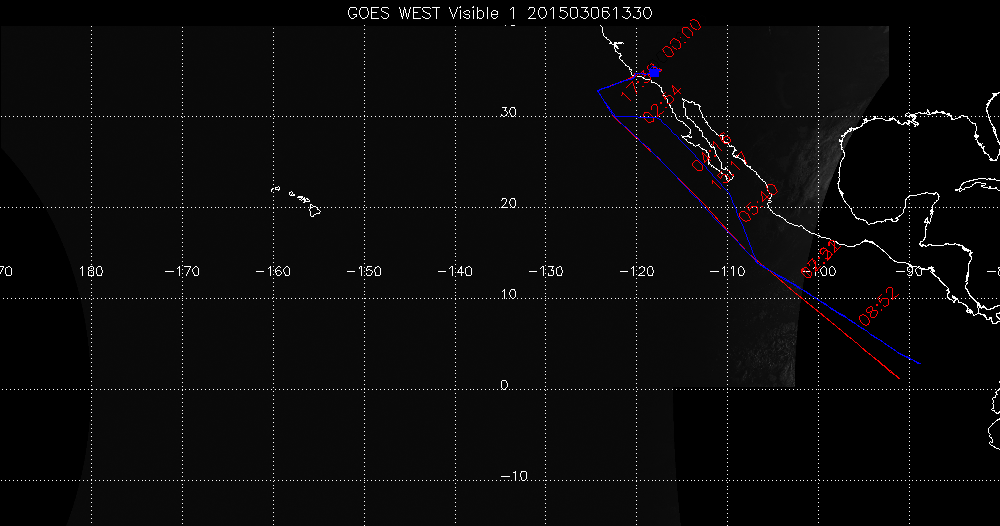Click the red flight track arrowhead end
Viewport: 1000px width, 526px height.
pyautogui.click(x=896, y=376)
